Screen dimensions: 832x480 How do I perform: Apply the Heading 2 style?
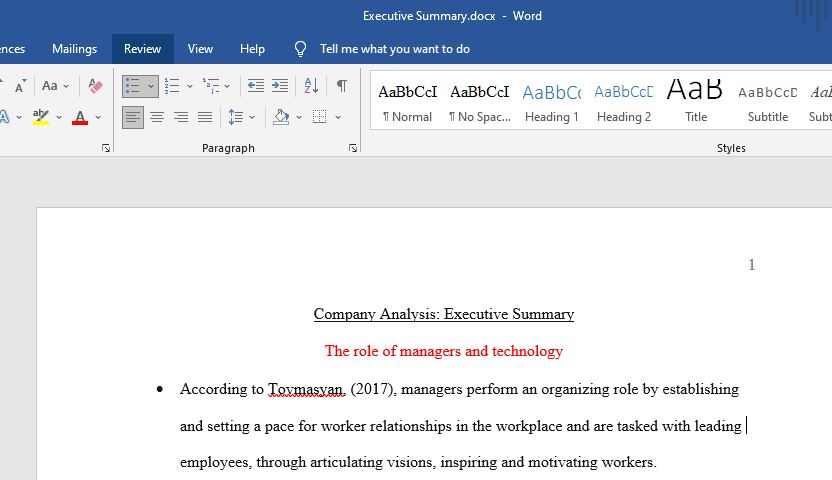click(x=623, y=102)
